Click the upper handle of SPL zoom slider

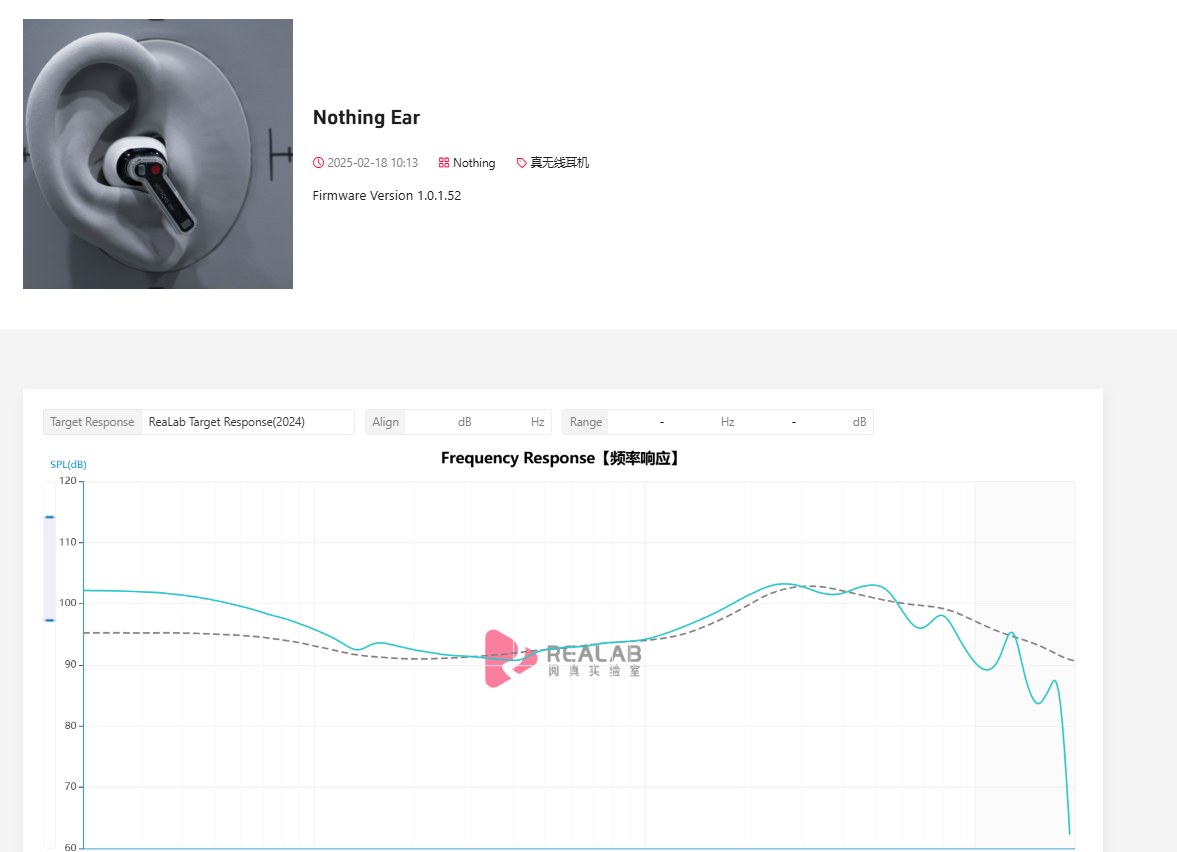pyautogui.click(x=50, y=517)
